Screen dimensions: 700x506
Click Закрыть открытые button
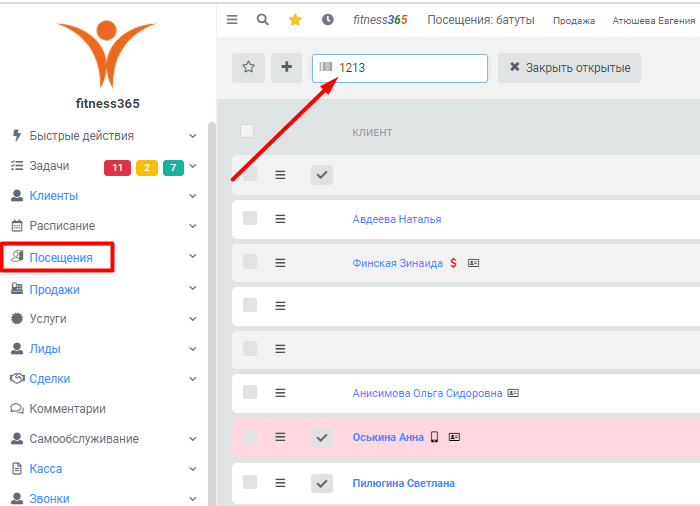(x=569, y=68)
